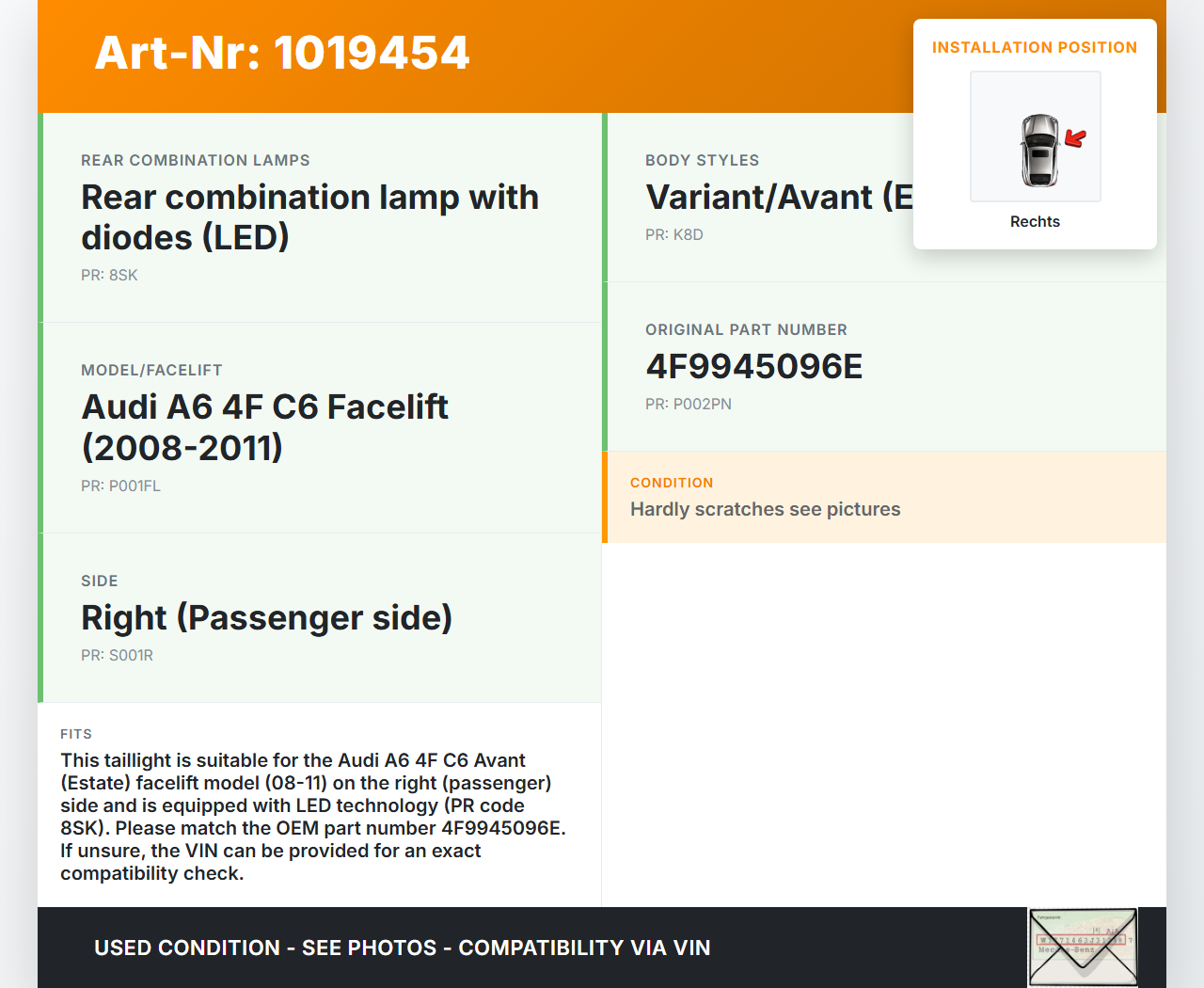
Task: Click the car installation position image
Action: pos(1036,136)
